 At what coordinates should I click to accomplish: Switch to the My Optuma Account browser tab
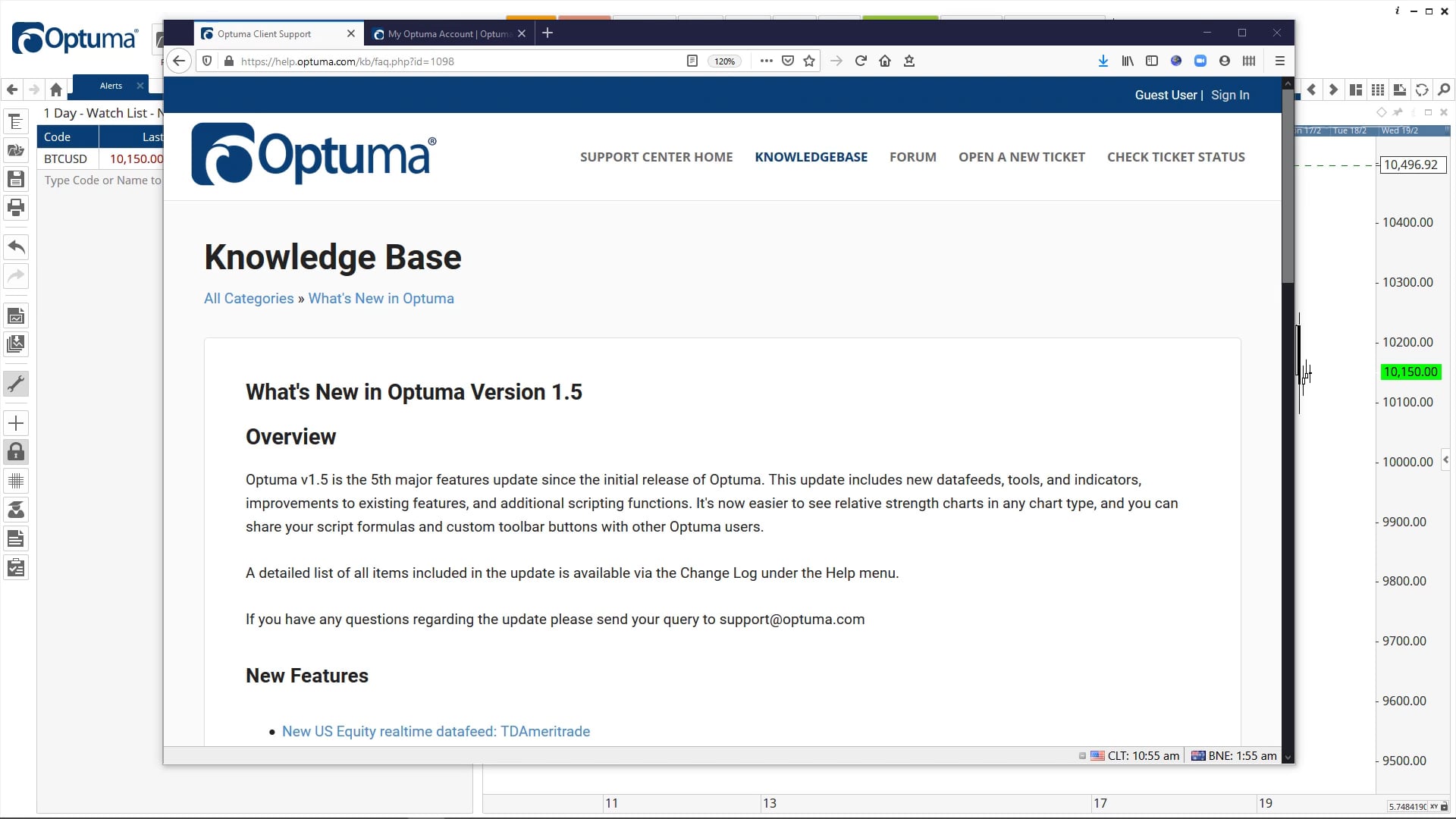(x=449, y=33)
